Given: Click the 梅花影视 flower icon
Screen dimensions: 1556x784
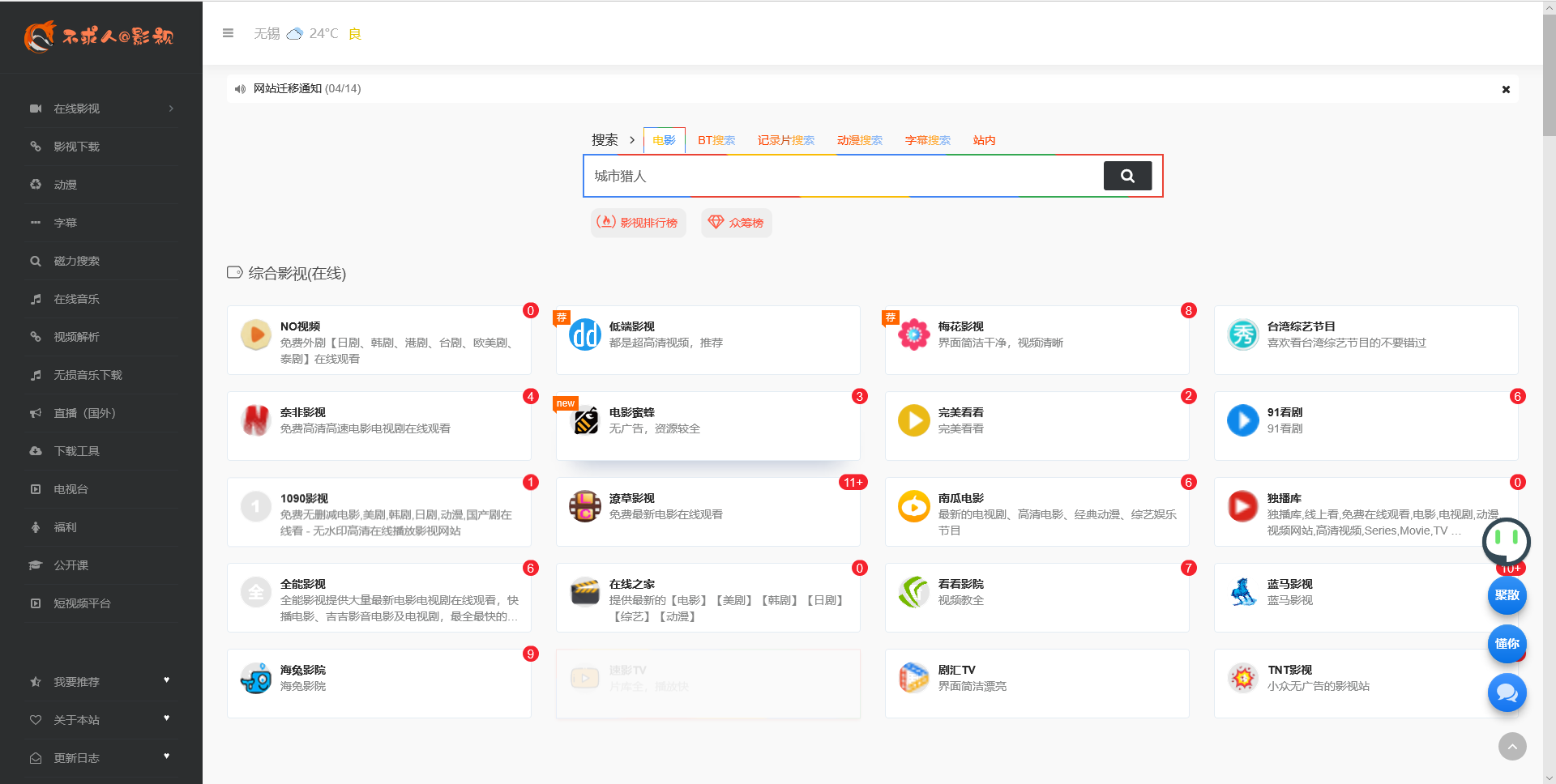Looking at the screenshot, I should 914,334.
